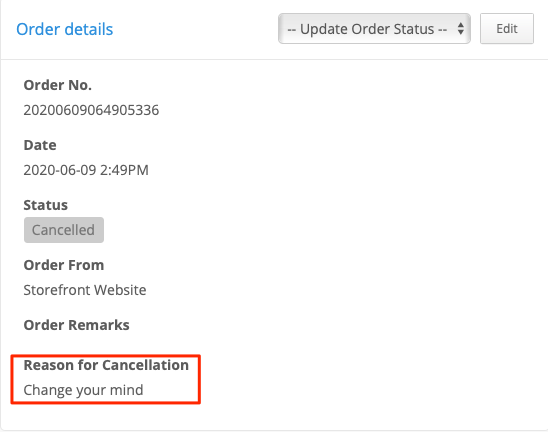The width and height of the screenshot is (548, 432).
Task: Click the Order No. label
Action: [58, 85]
